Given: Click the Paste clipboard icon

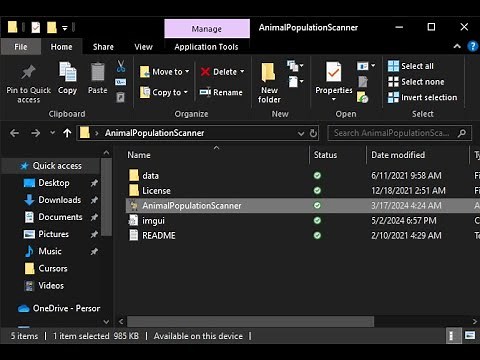Looking at the screenshot, I should point(98,72).
